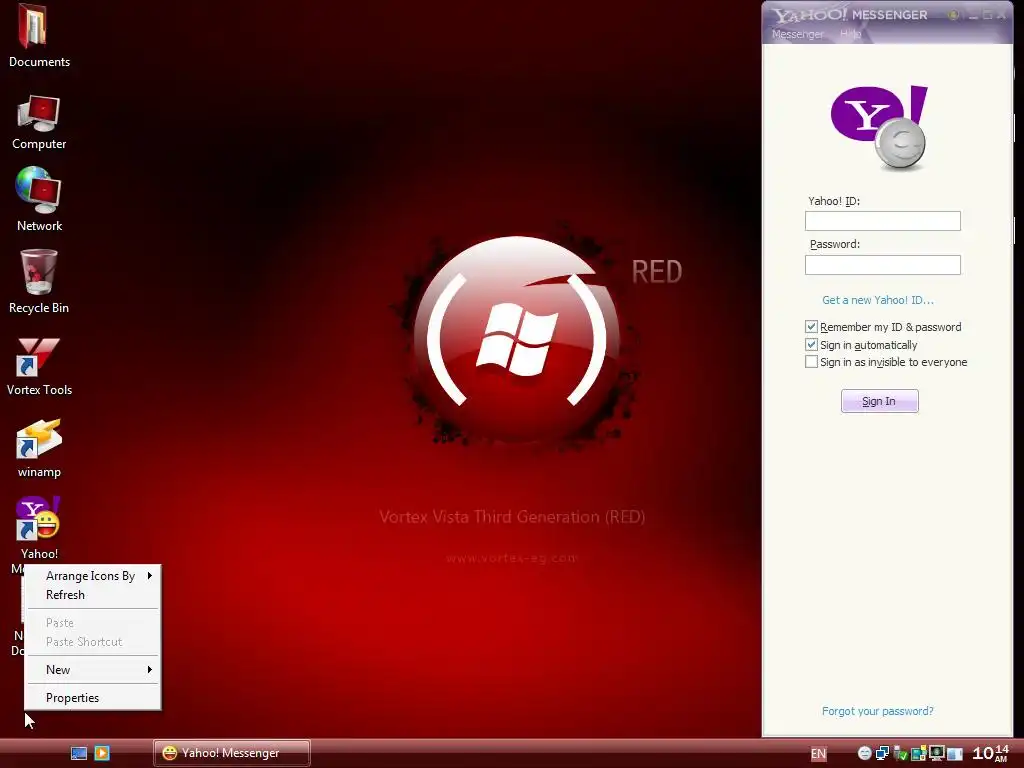The width and height of the screenshot is (1024, 768).
Task: Click the disabled Paste menu entry
Action: point(93,623)
